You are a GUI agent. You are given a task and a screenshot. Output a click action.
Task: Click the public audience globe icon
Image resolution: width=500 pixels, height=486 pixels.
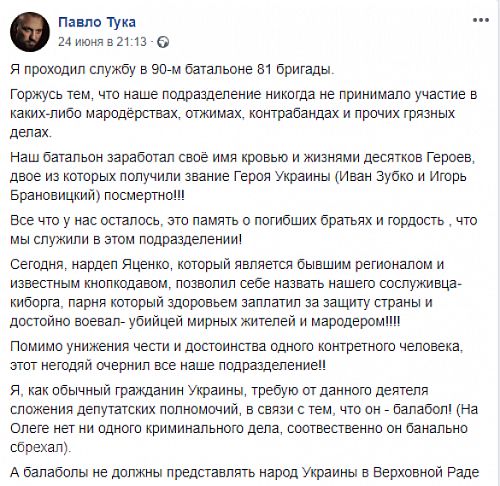pyautogui.click(x=163, y=42)
